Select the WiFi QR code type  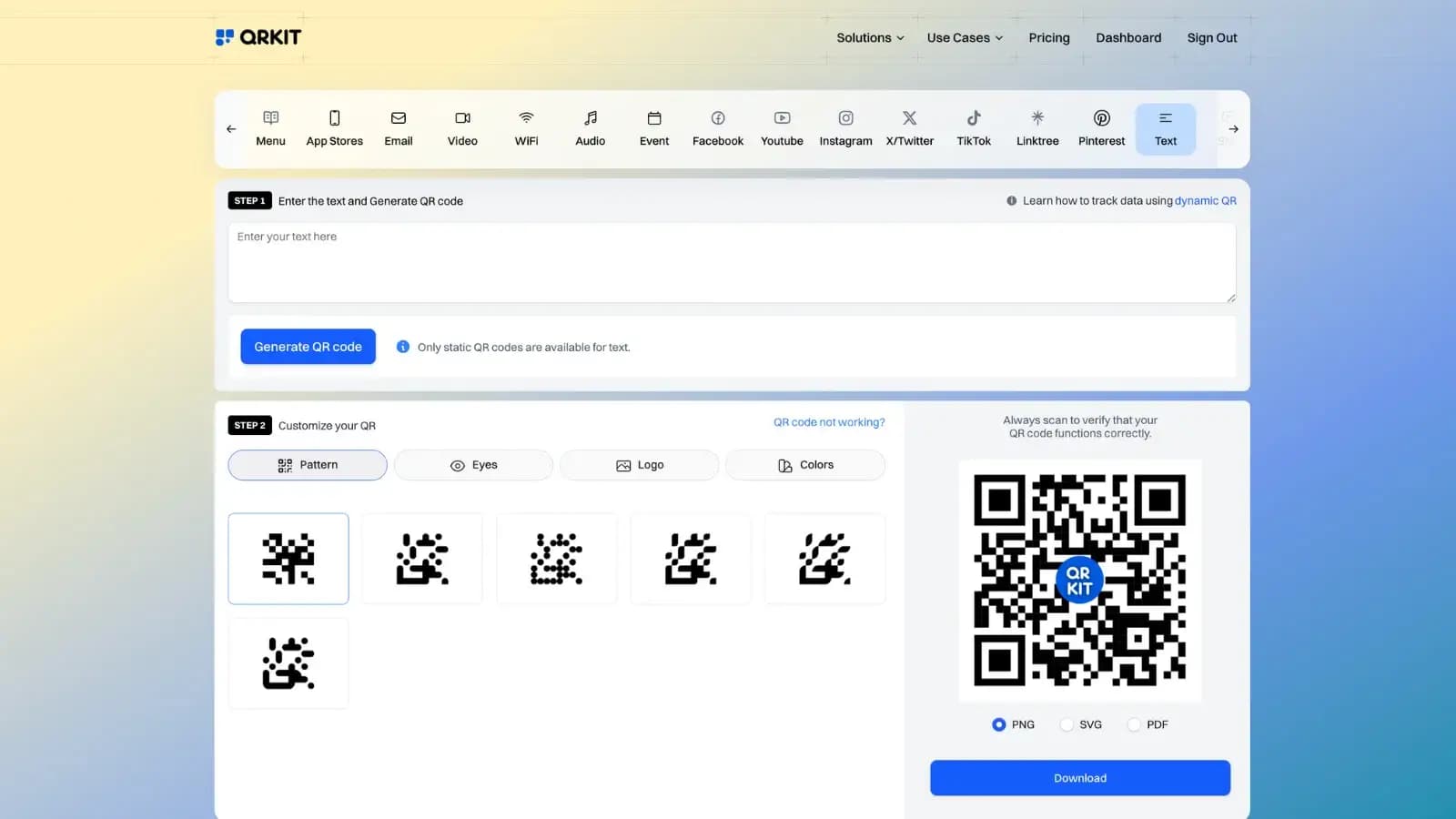(526, 127)
